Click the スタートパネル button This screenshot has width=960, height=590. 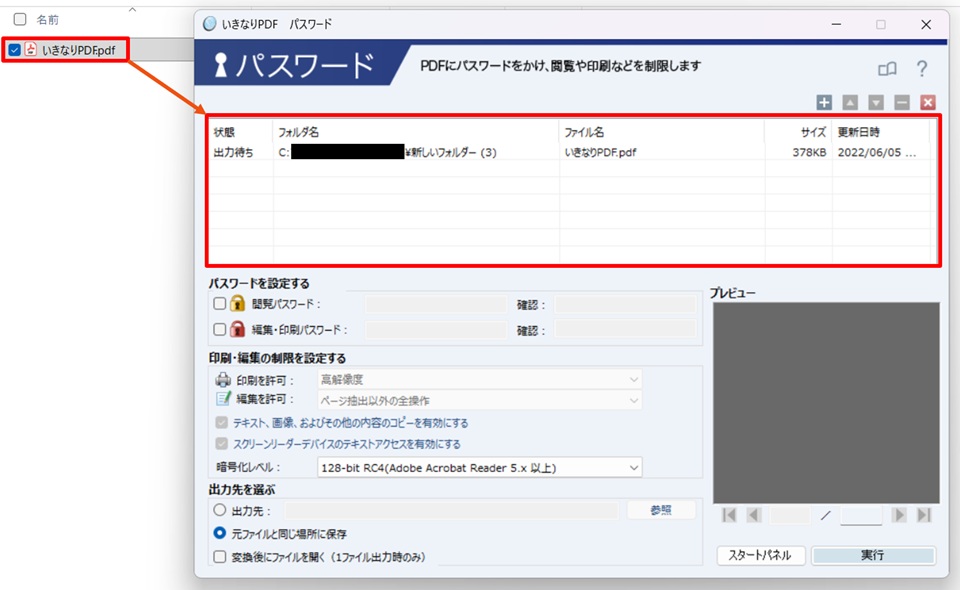coord(760,555)
